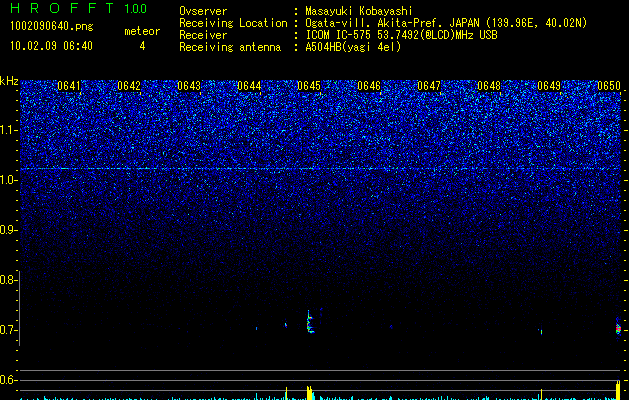Click the 1.1 frequency axis label

click(8, 130)
